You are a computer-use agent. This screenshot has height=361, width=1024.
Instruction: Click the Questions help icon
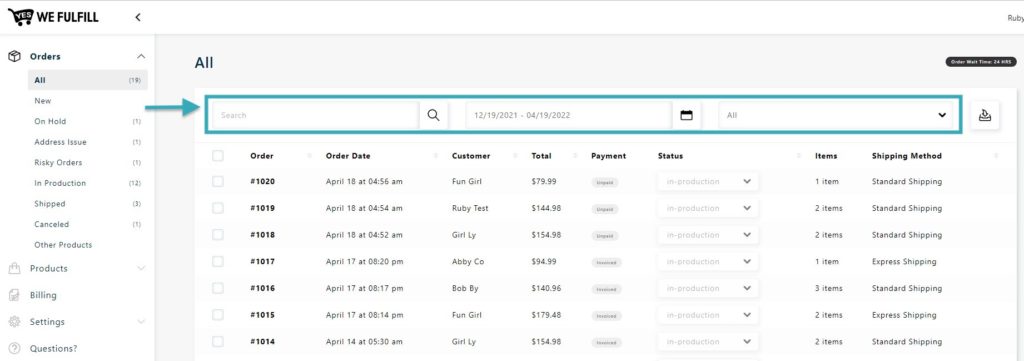click(14, 349)
